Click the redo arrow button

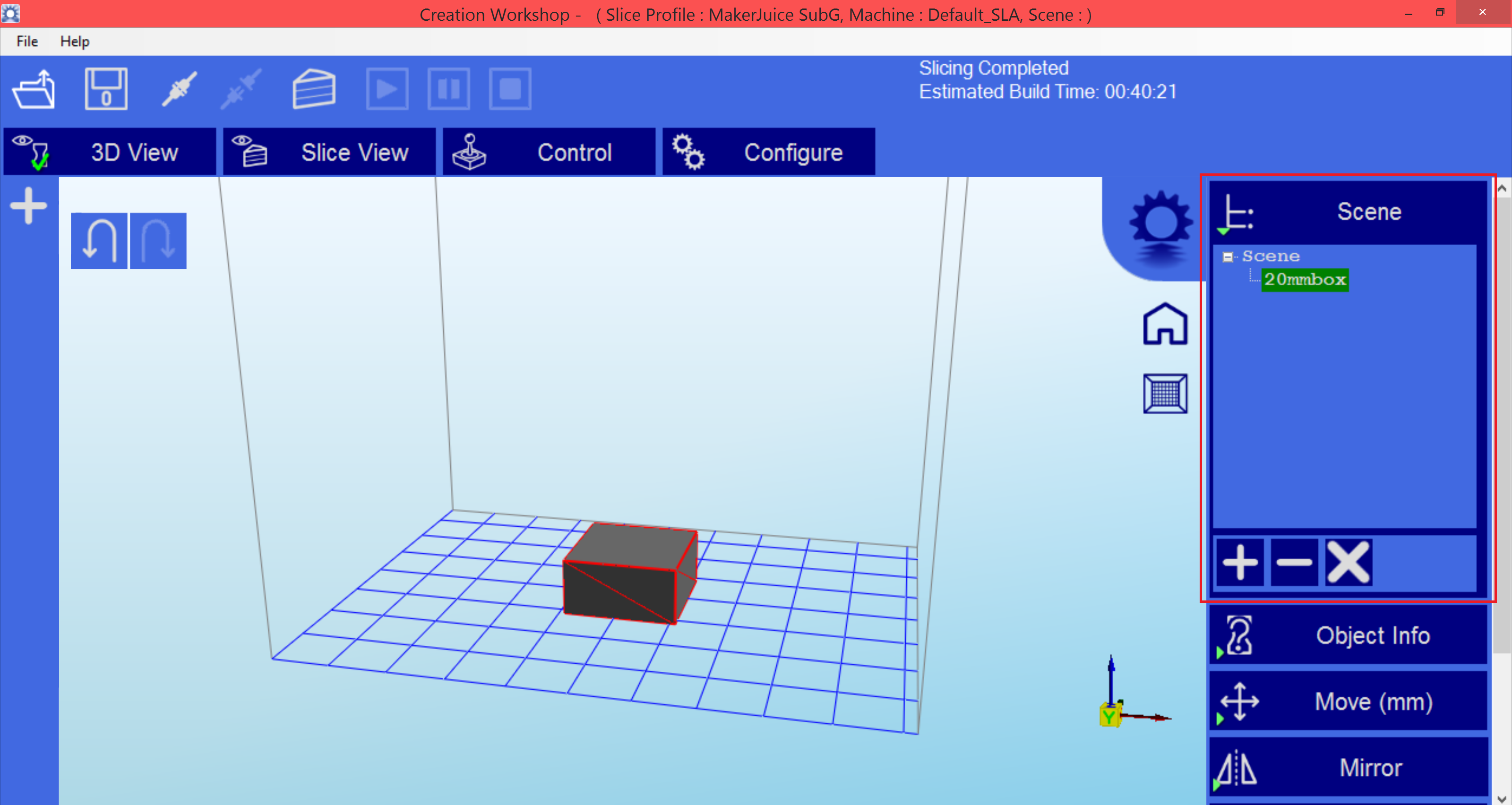point(158,241)
